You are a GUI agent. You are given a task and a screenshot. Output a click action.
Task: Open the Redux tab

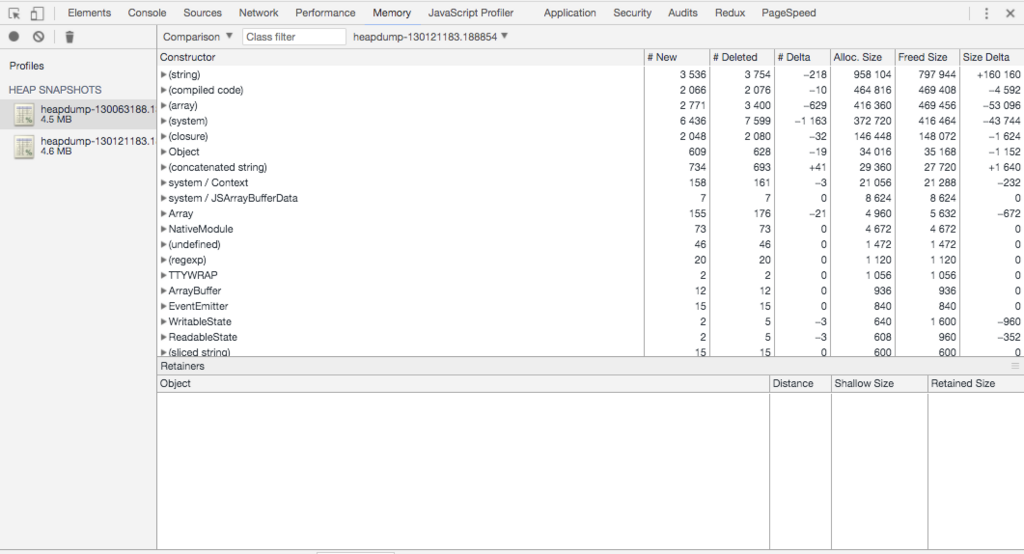729,12
